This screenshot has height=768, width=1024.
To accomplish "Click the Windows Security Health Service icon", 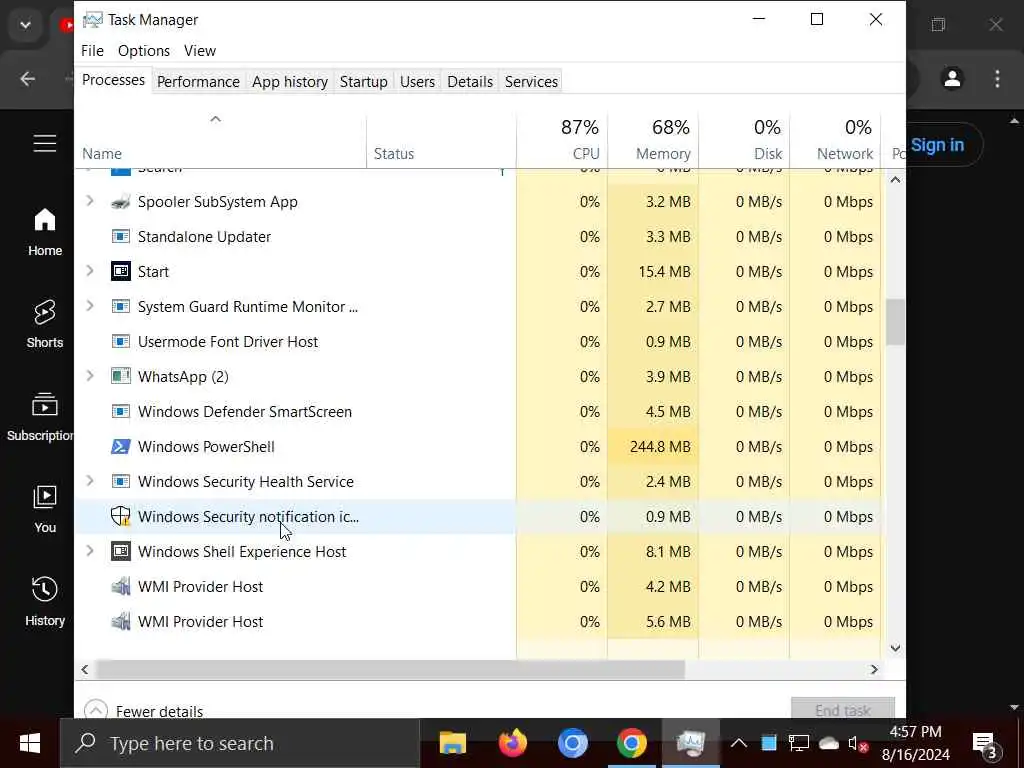I will [x=121, y=481].
